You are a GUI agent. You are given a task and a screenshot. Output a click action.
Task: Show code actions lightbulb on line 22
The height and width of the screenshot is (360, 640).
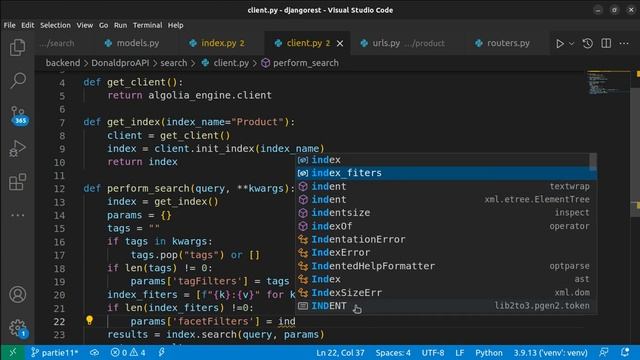(89, 320)
